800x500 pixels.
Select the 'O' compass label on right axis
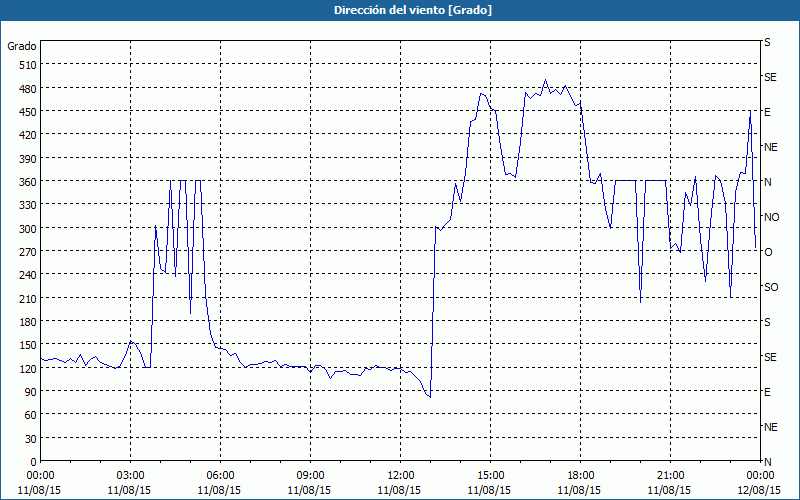pos(768,252)
